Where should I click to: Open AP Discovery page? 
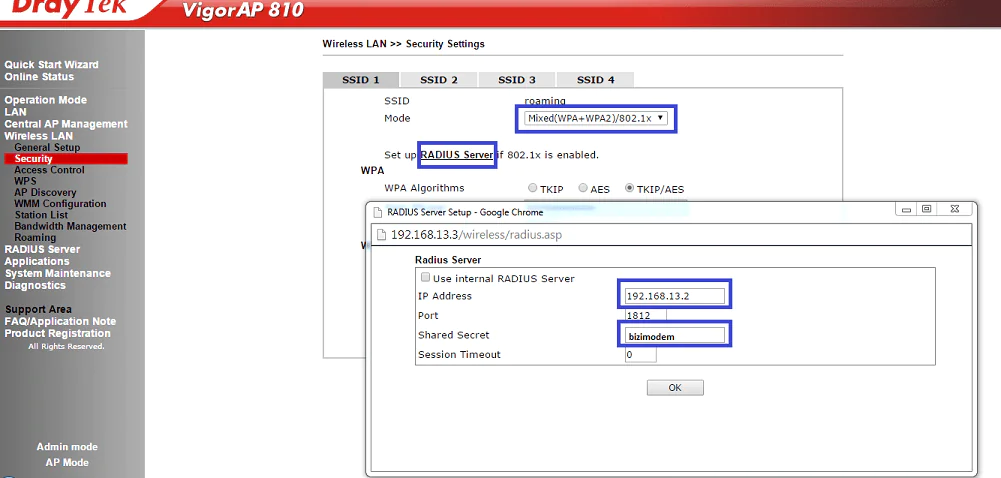tap(45, 193)
